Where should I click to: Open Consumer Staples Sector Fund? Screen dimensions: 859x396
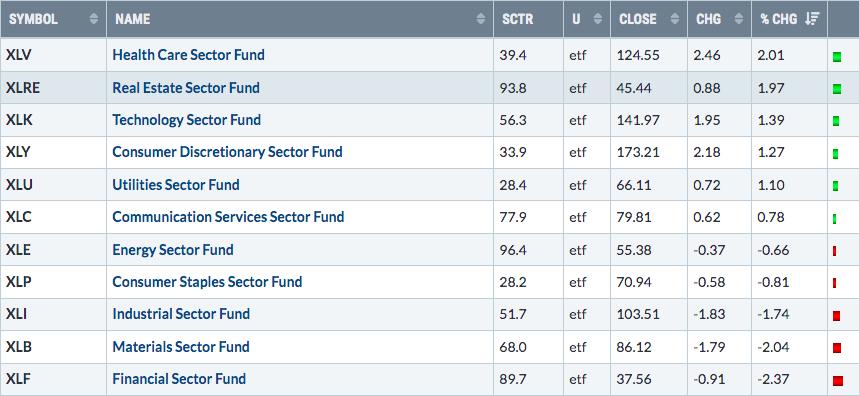(207, 282)
